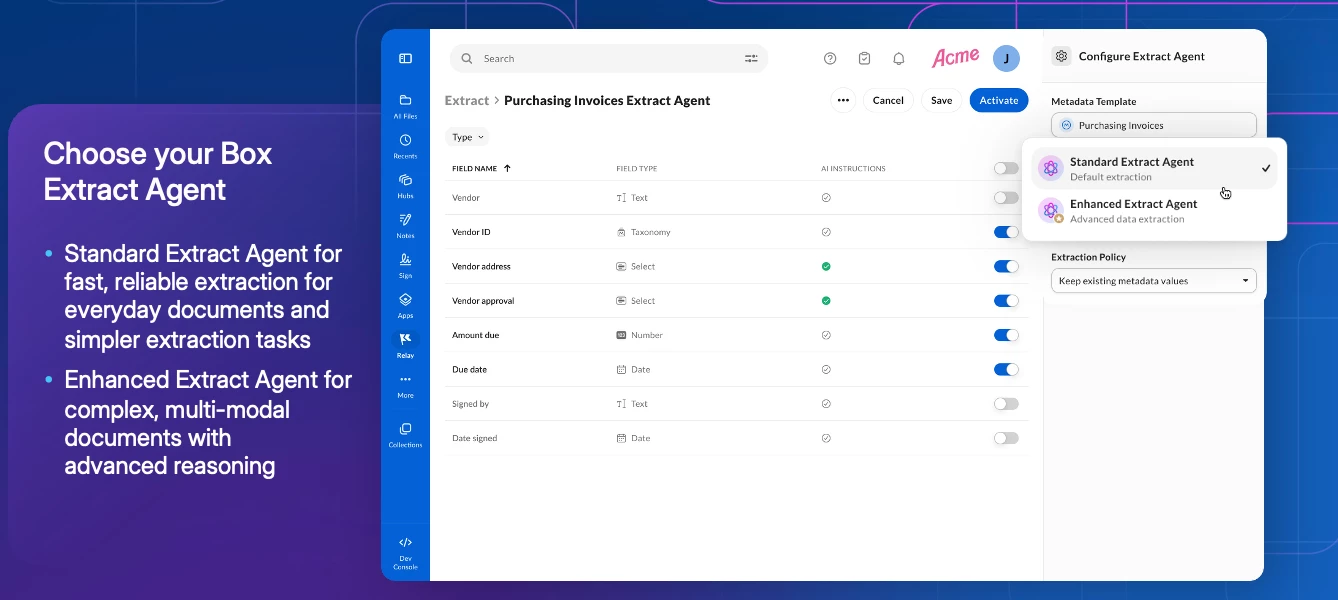Open the J user avatar

click(1006, 58)
